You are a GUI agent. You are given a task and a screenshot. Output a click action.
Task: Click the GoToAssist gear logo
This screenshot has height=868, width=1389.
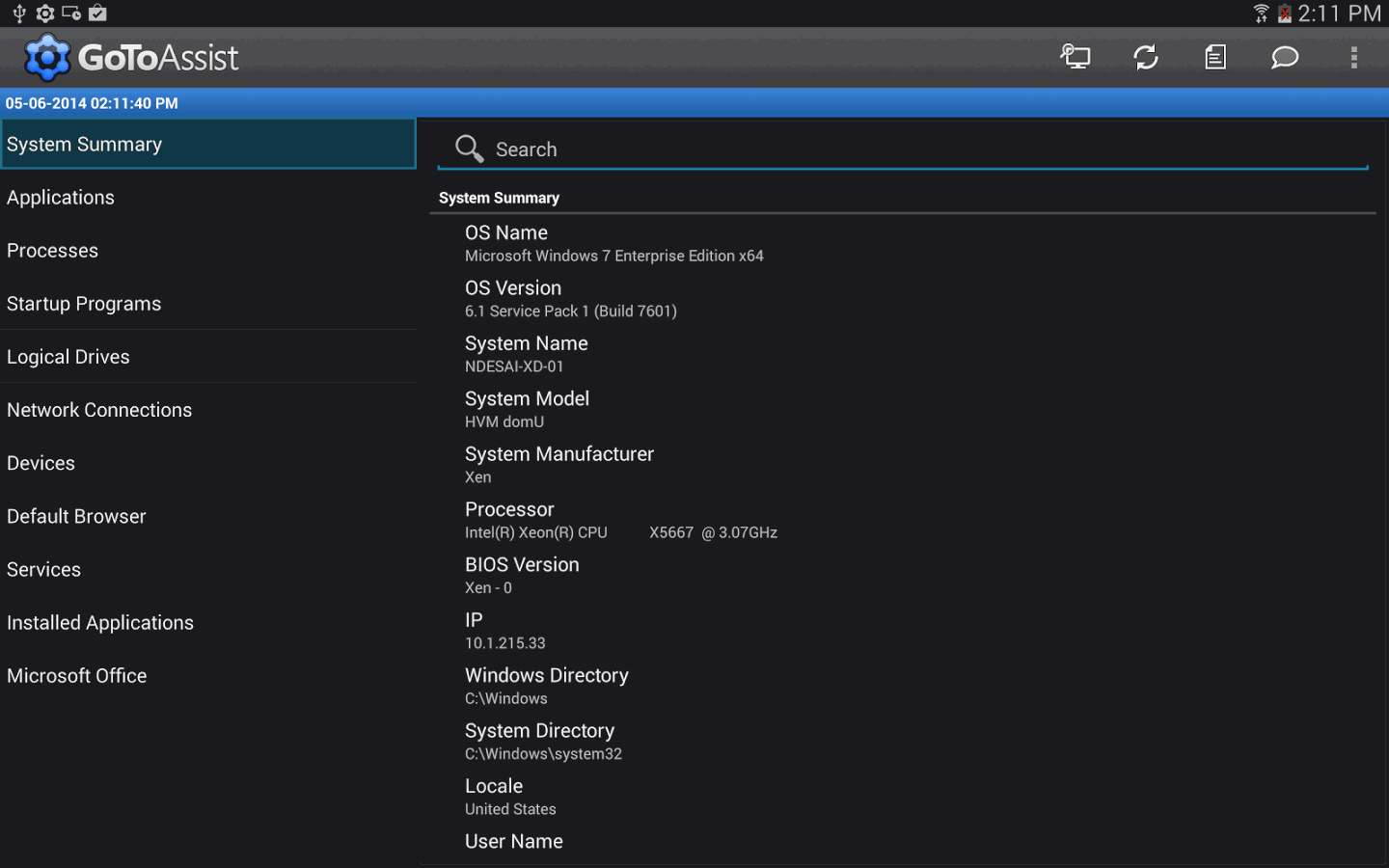coord(46,57)
